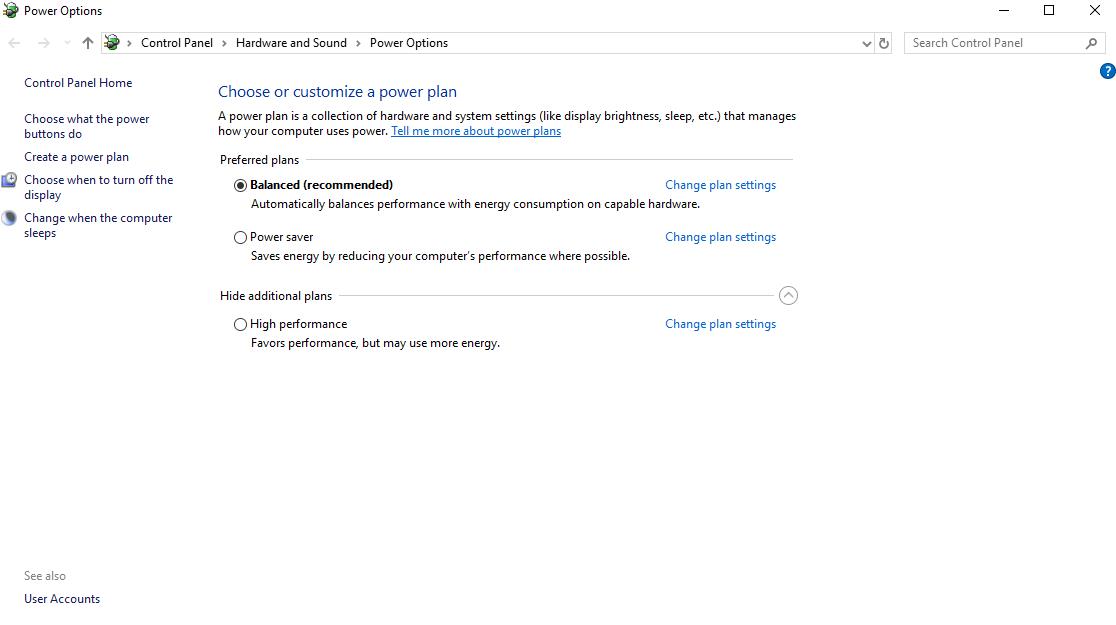The width and height of the screenshot is (1116, 625).
Task: Click the blue help question mark icon
Action: point(1107,71)
